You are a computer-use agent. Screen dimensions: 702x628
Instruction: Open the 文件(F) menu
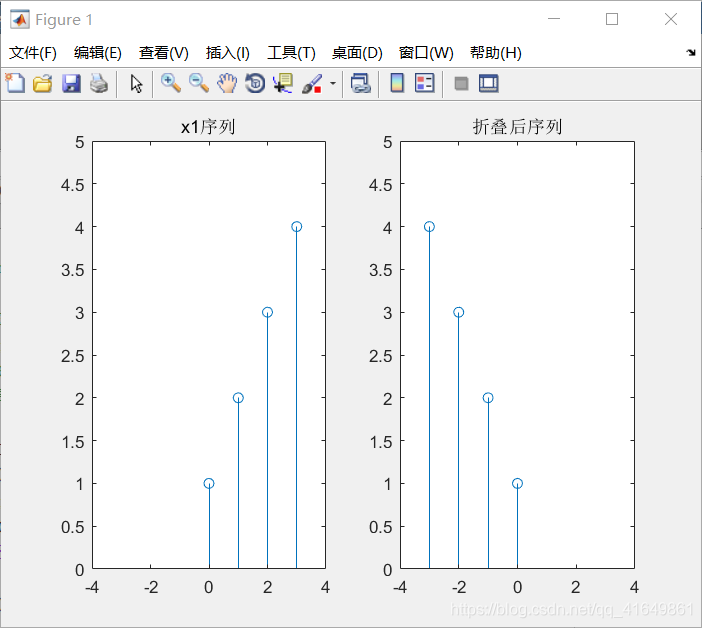(33, 53)
